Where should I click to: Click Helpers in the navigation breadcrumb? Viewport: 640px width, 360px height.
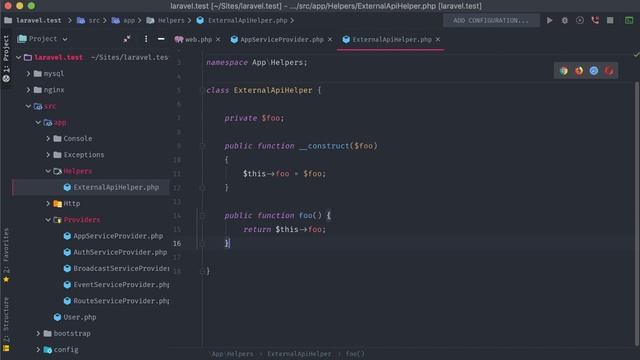tap(171, 20)
